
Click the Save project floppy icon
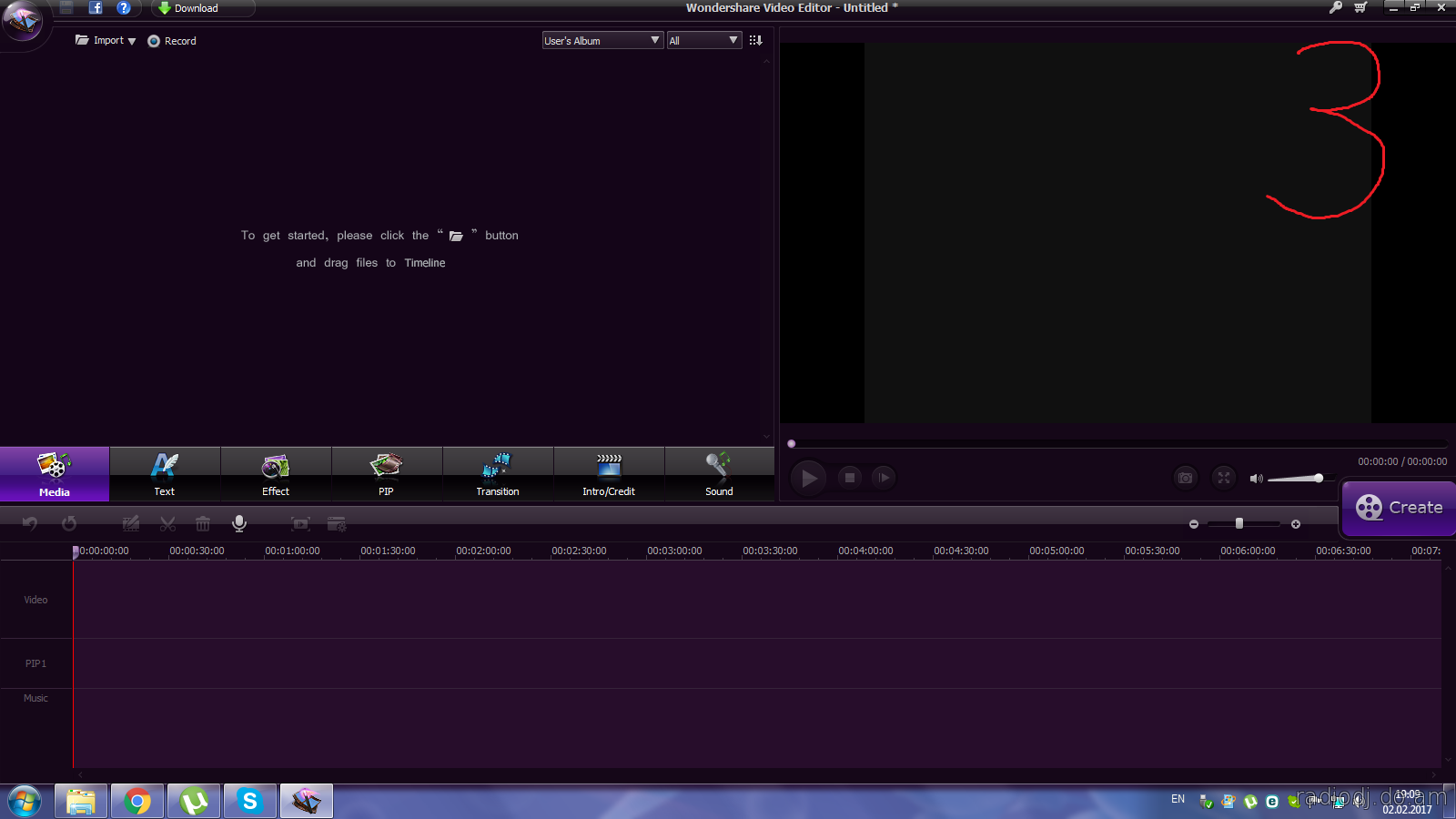coord(66,7)
